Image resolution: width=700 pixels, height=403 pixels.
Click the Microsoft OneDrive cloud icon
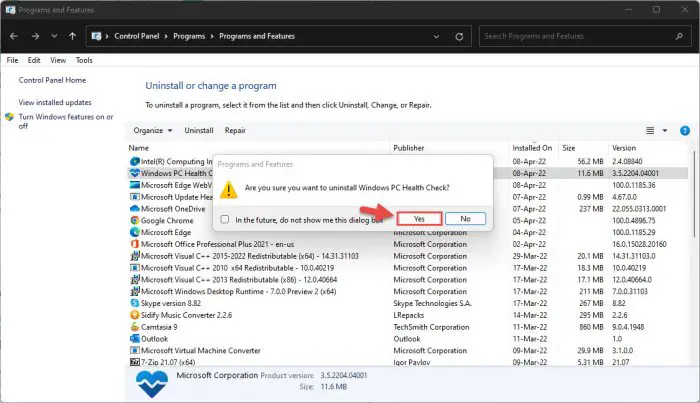point(134,208)
